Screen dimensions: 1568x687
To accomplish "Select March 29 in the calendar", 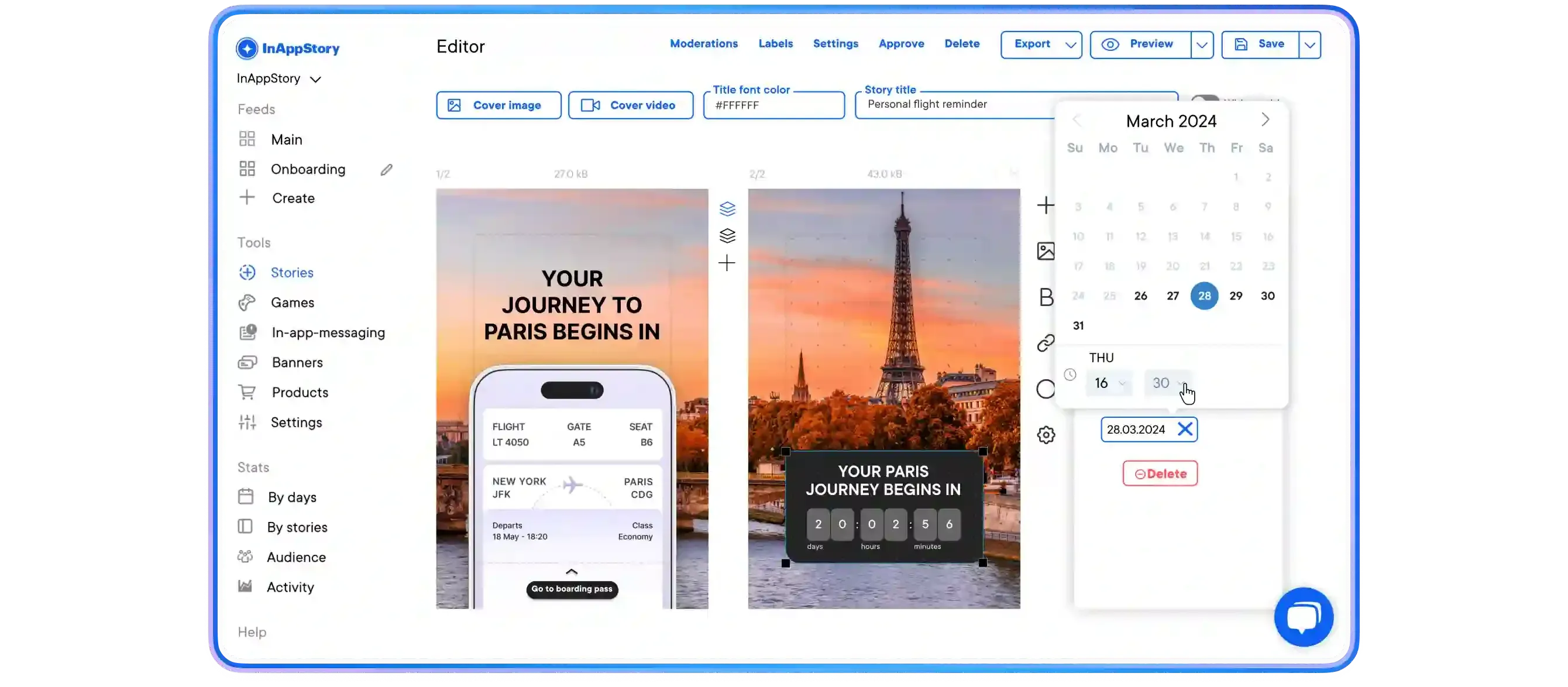I will point(1236,296).
